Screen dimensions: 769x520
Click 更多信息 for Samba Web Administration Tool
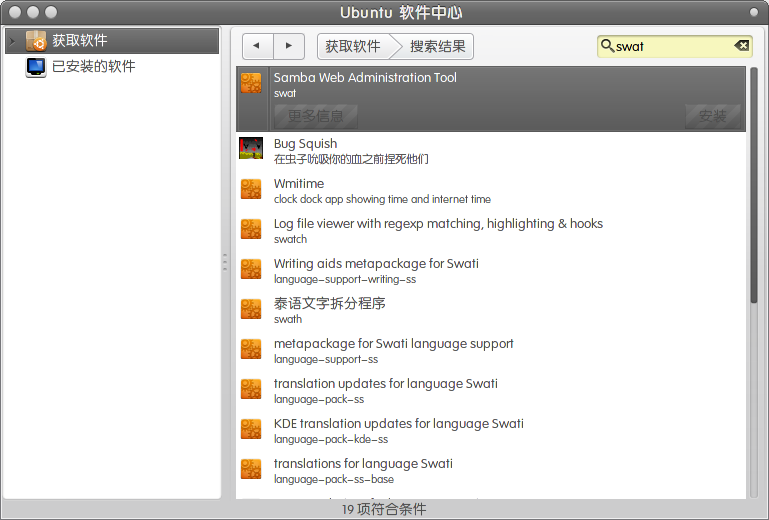315,116
